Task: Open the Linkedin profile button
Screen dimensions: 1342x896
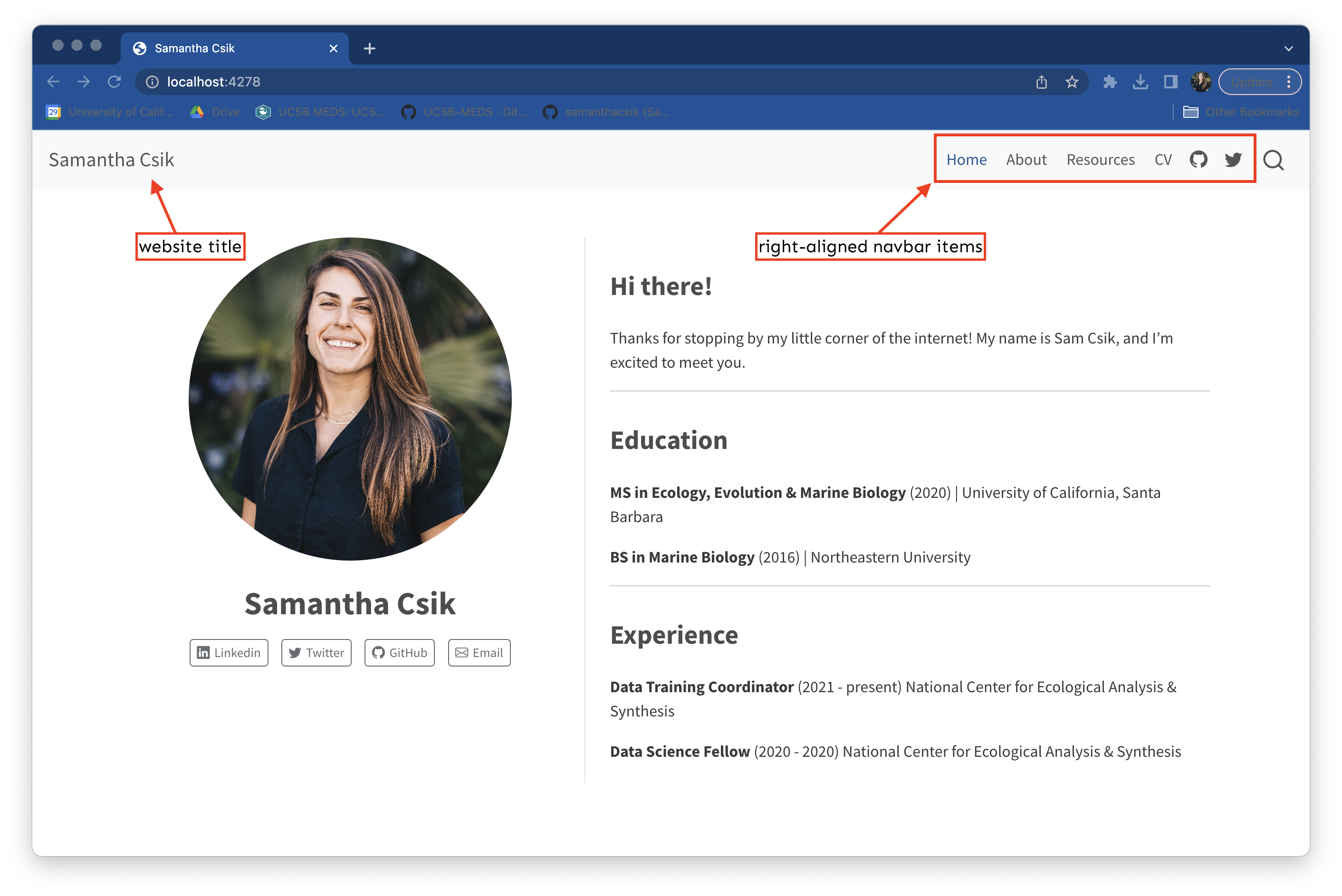Action: tap(229, 653)
